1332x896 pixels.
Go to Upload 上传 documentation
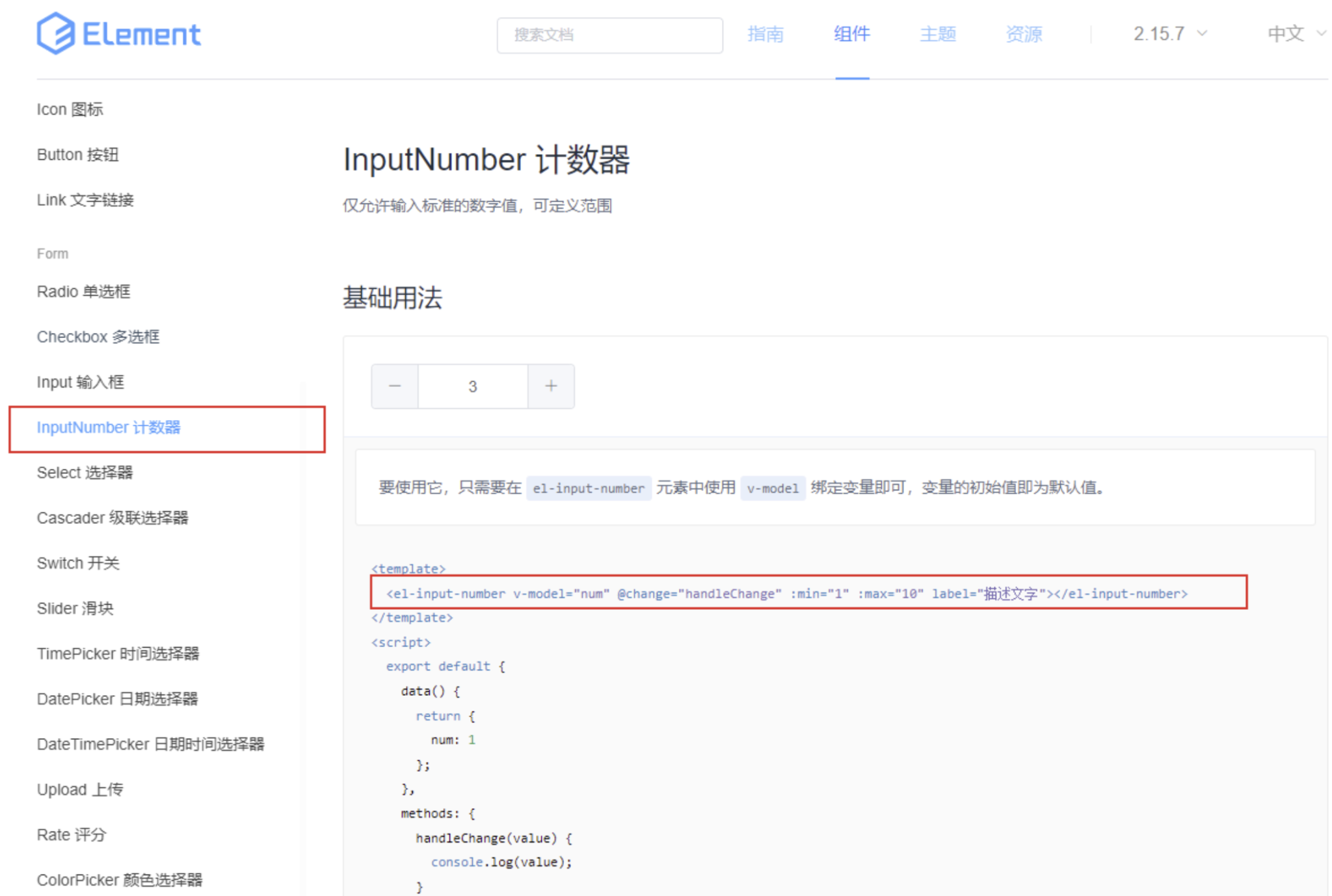80,789
